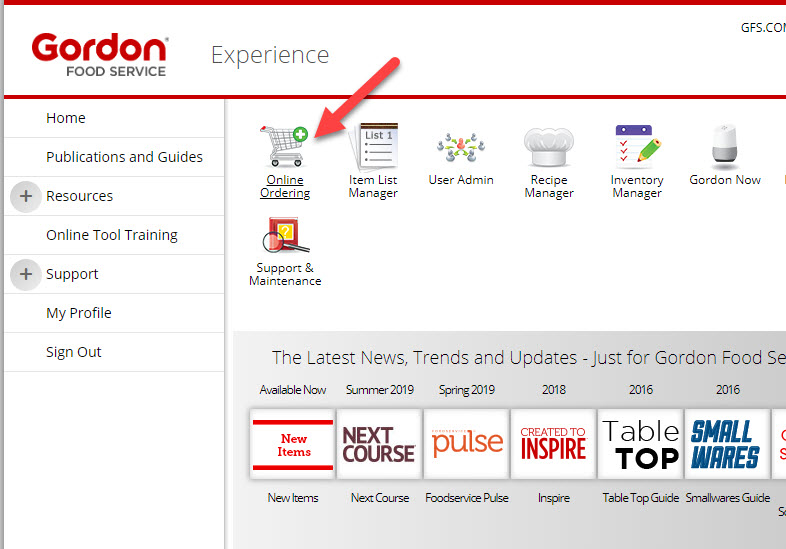Click the 'Next Course' caption text
Viewport: 786px width, 549px height.
[380, 498]
